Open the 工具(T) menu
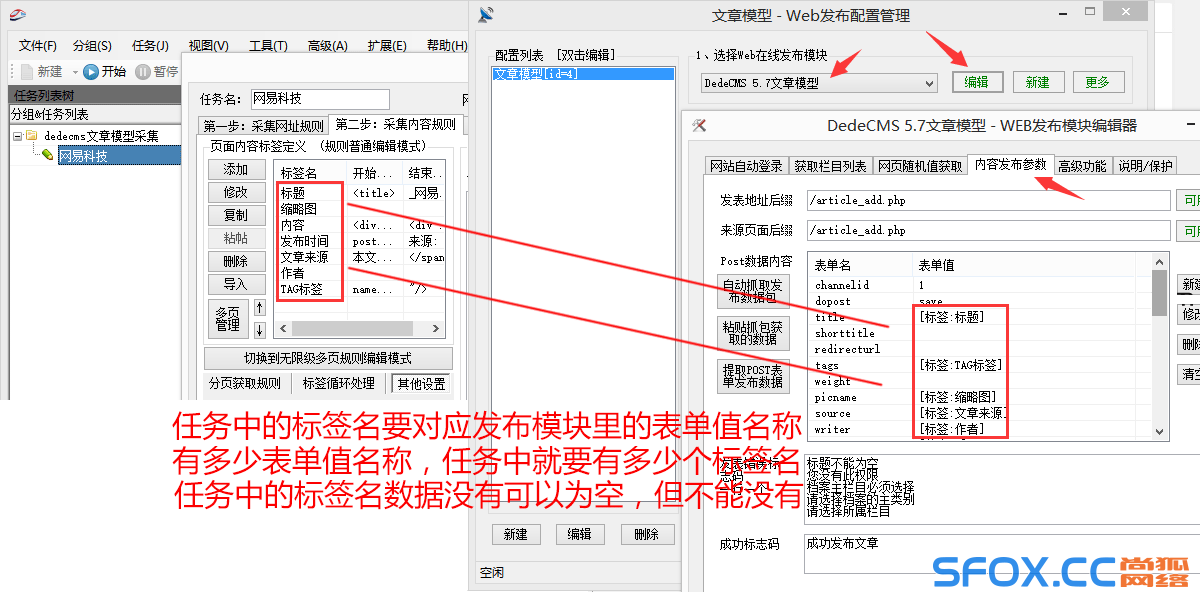Image resolution: width=1200 pixels, height=597 pixels. (x=267, y=45)
